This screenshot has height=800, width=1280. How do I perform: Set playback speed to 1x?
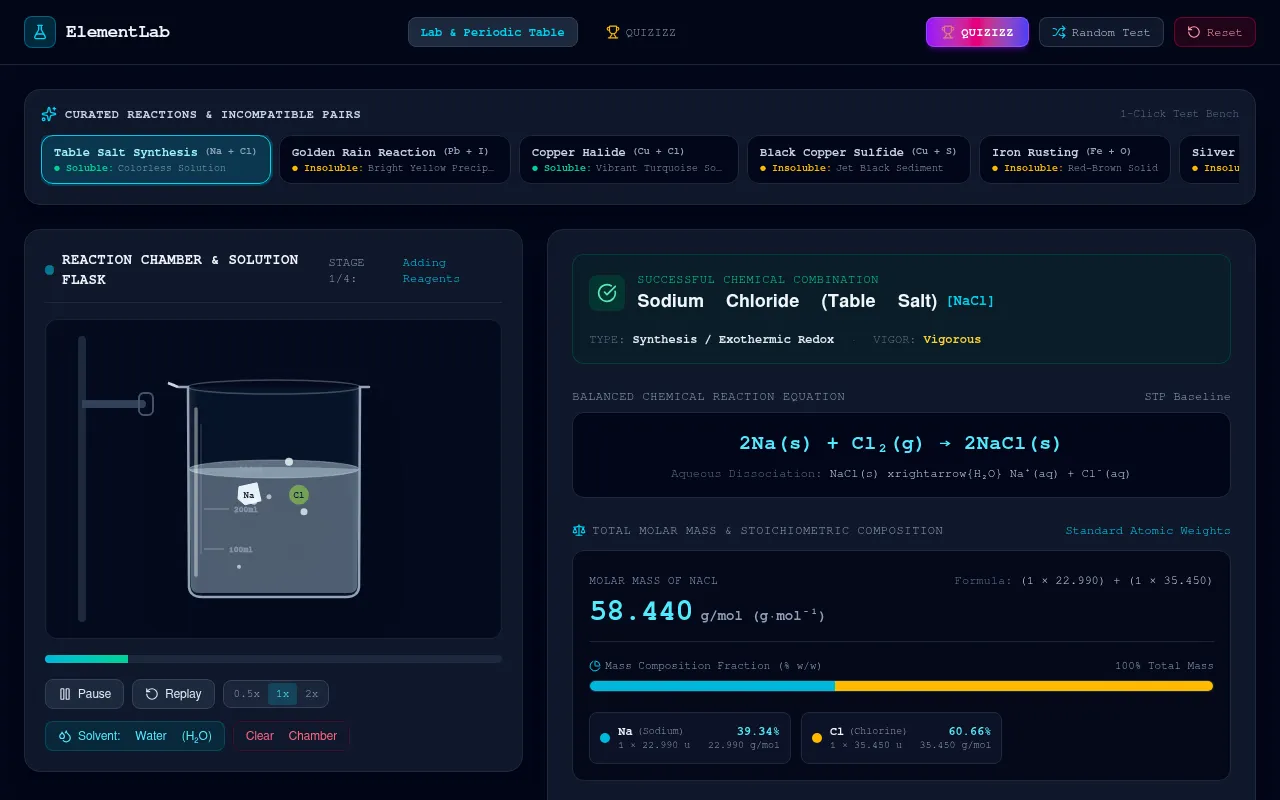pyautogui.click(x=282, y=694)
